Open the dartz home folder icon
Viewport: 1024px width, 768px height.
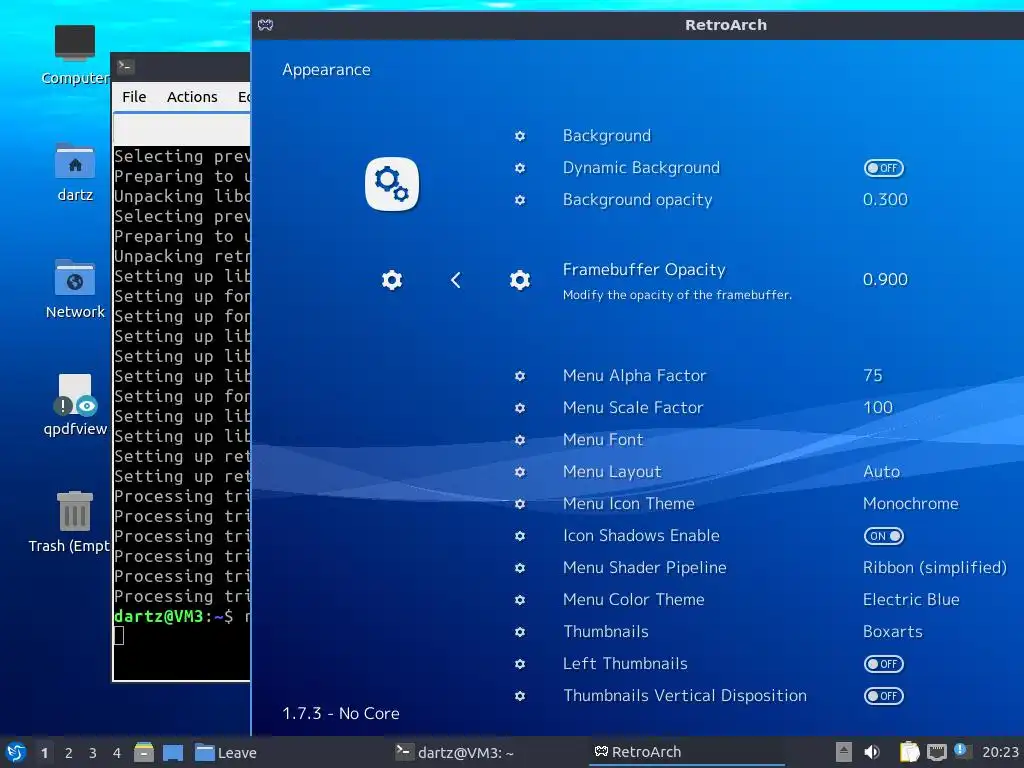tap(74, 162)
